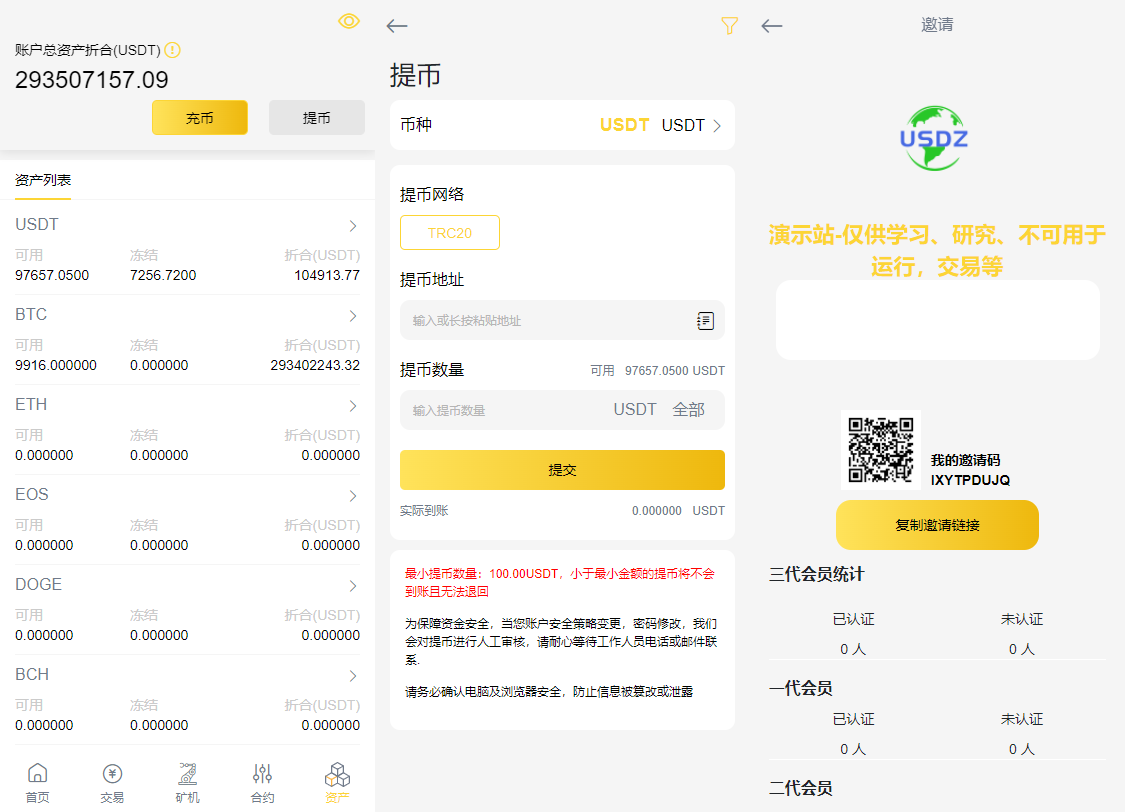Click the Copy invite link button
Screen dimensions: 1125x812
click(x=937, y=525)
